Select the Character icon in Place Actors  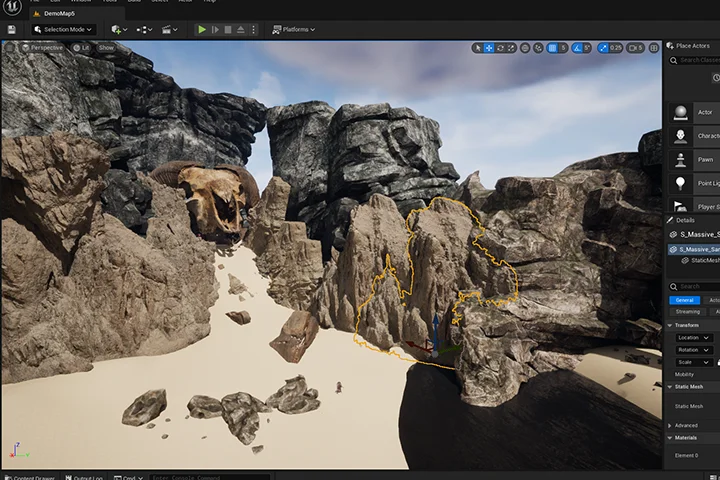click(x=680, y=136)
